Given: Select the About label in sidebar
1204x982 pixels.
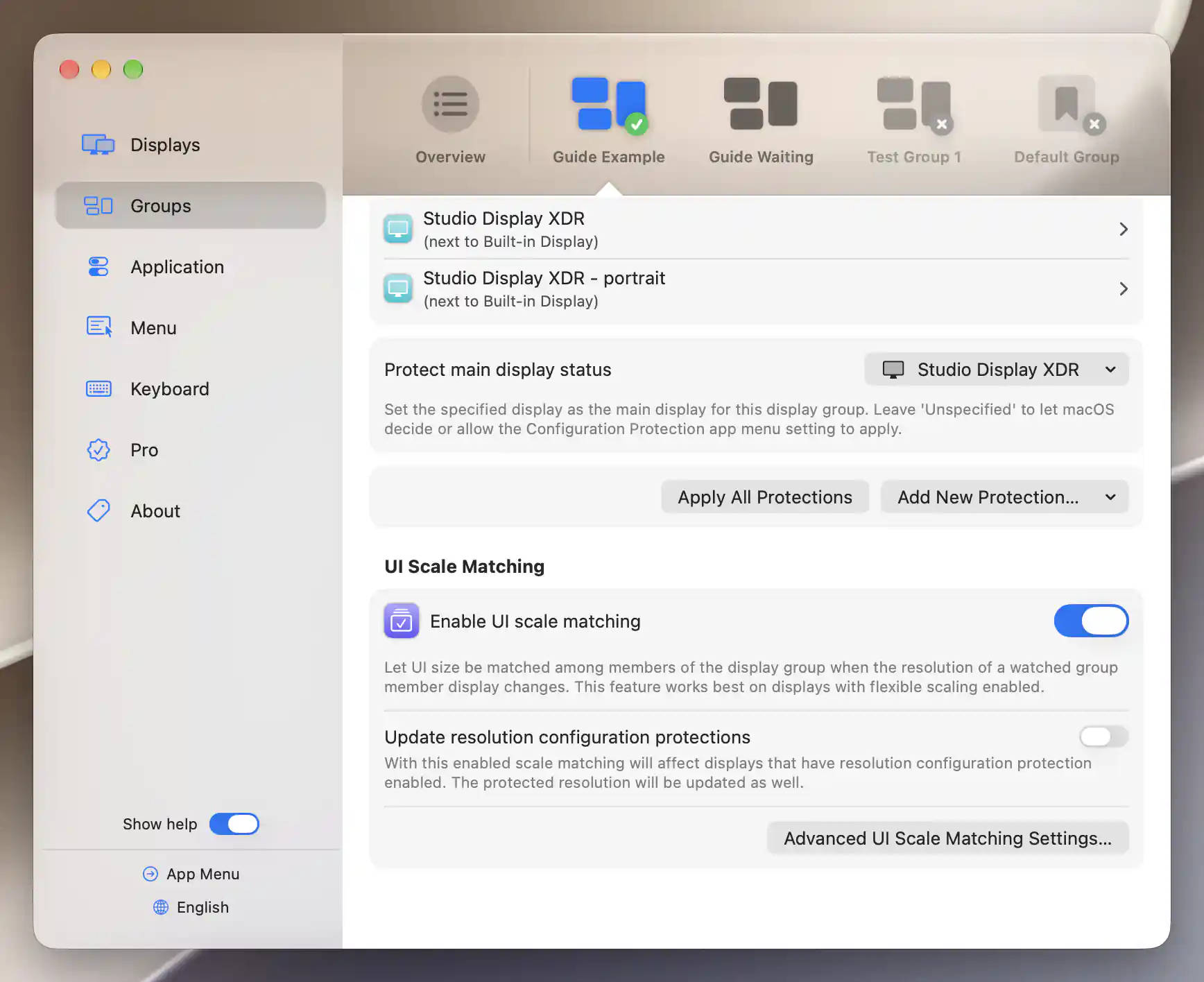Looking at the screenshot, I should [155, 511].
